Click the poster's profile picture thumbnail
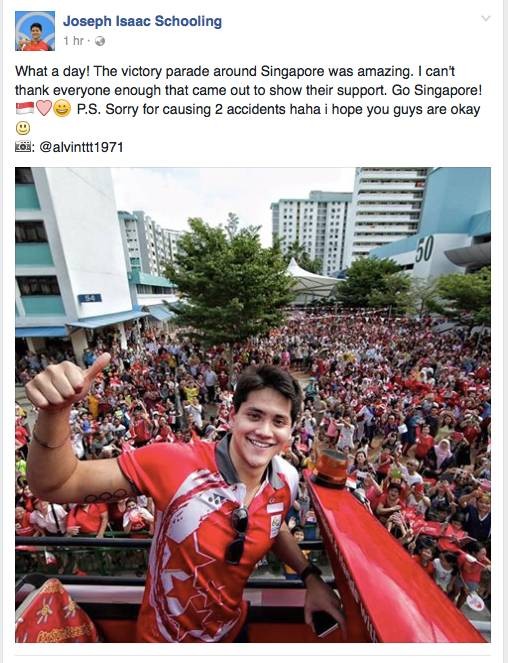The width and height of the screenshot is (508, 663). (x=35, y=31)
